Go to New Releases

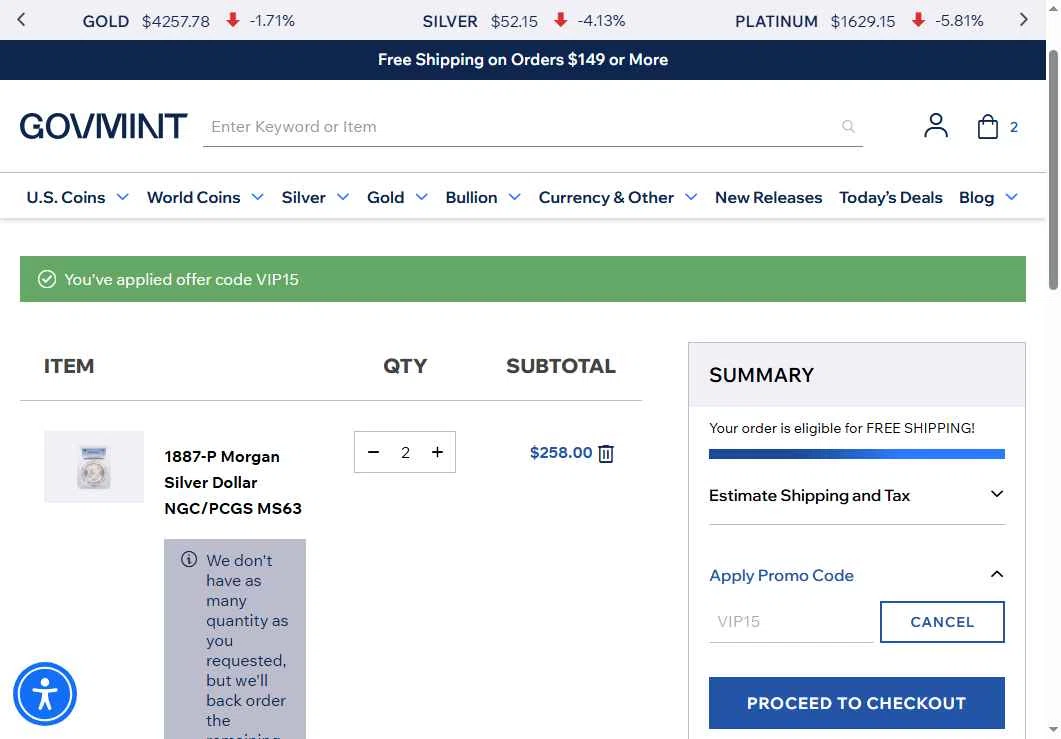pos(769,197)
